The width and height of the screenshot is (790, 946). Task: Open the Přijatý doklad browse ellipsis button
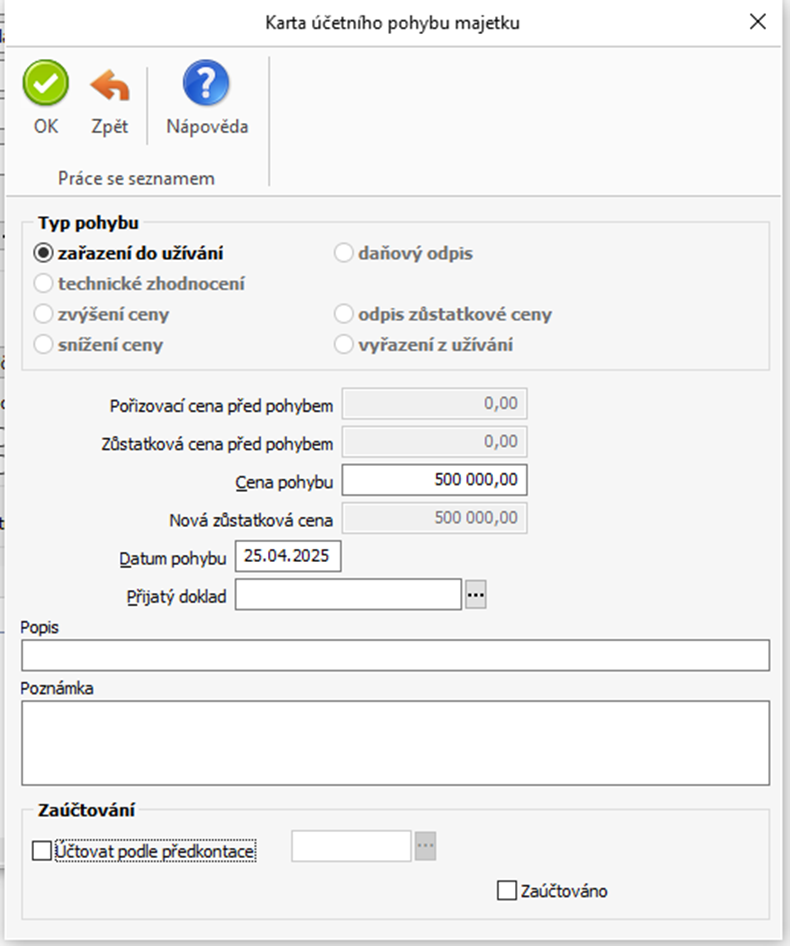pos(475,595)
